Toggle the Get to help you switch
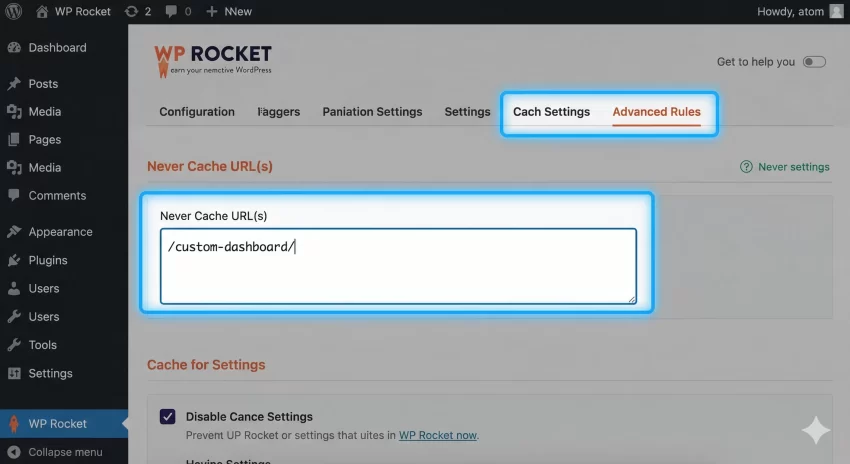Image resolution: width=850 pixels, height=464 pixels. point(814,62)
